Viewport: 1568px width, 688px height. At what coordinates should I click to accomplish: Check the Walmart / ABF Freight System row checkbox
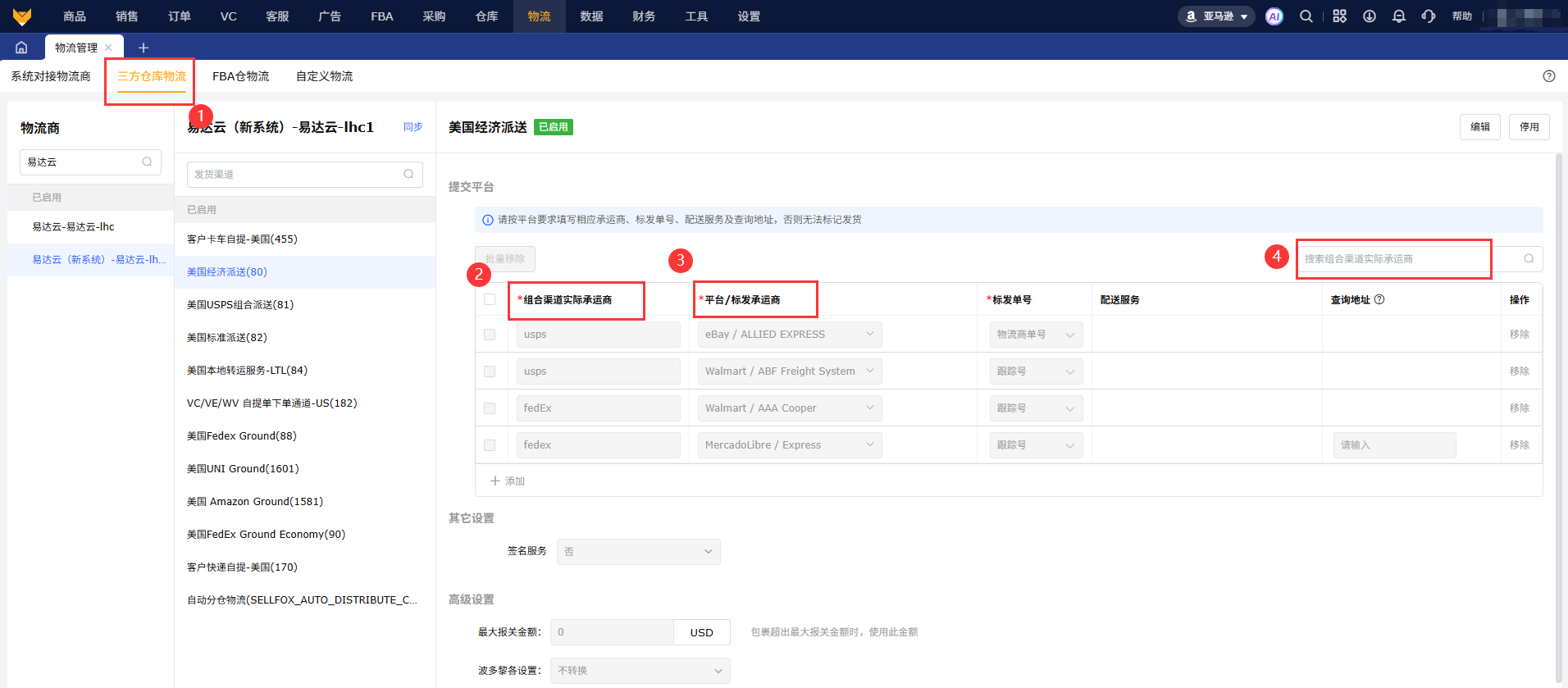(x=490, y=371)
